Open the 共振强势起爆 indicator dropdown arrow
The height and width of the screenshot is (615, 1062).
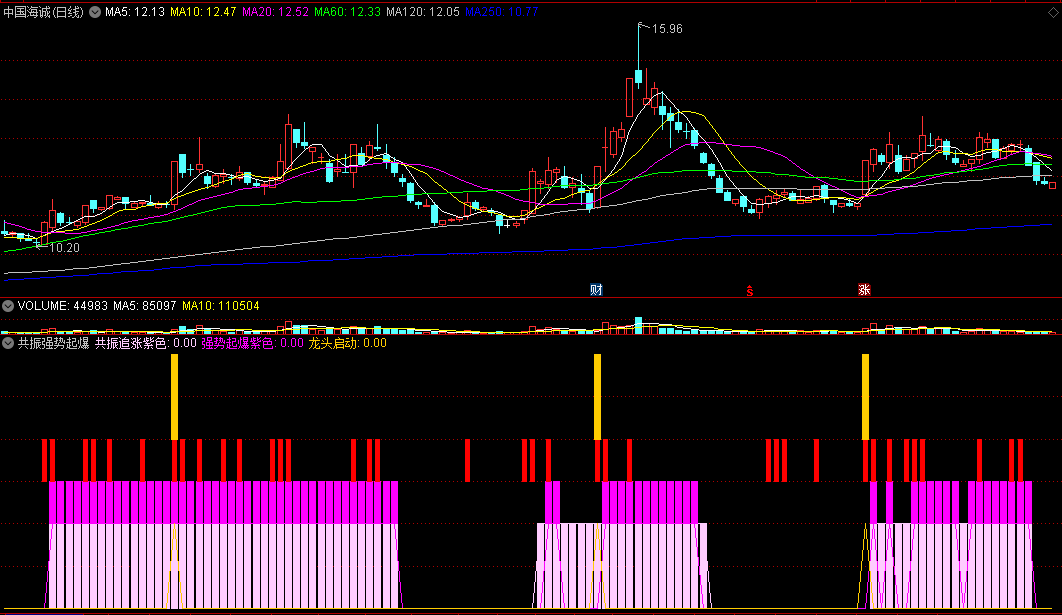click(x=8, y=343)
